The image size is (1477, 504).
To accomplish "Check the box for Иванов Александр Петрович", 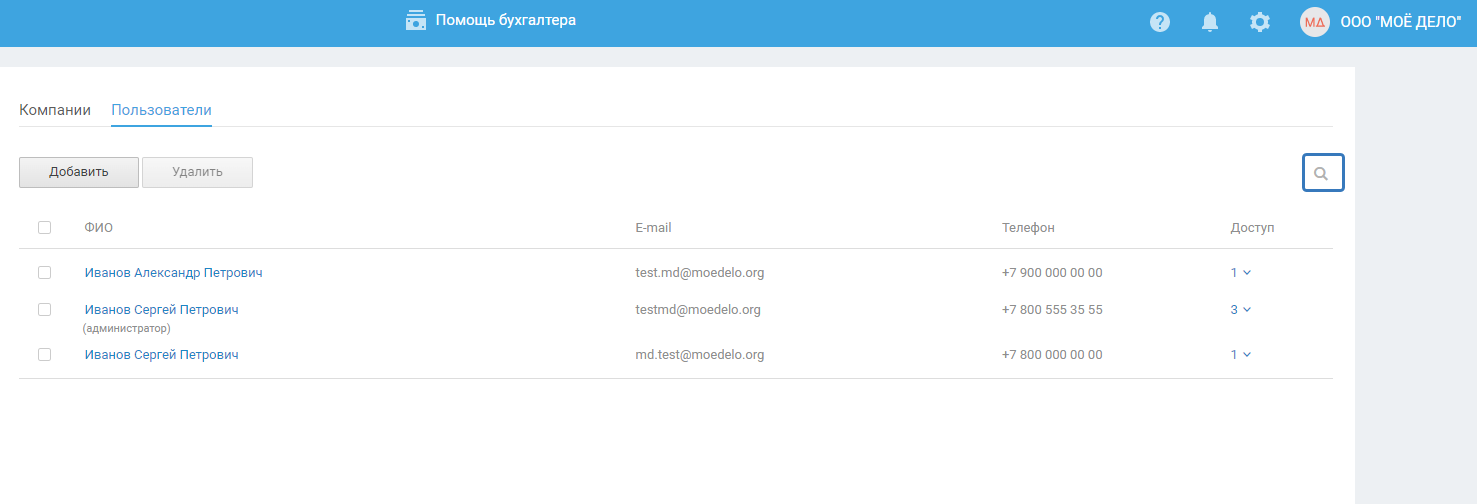I will tap(44, 272).
